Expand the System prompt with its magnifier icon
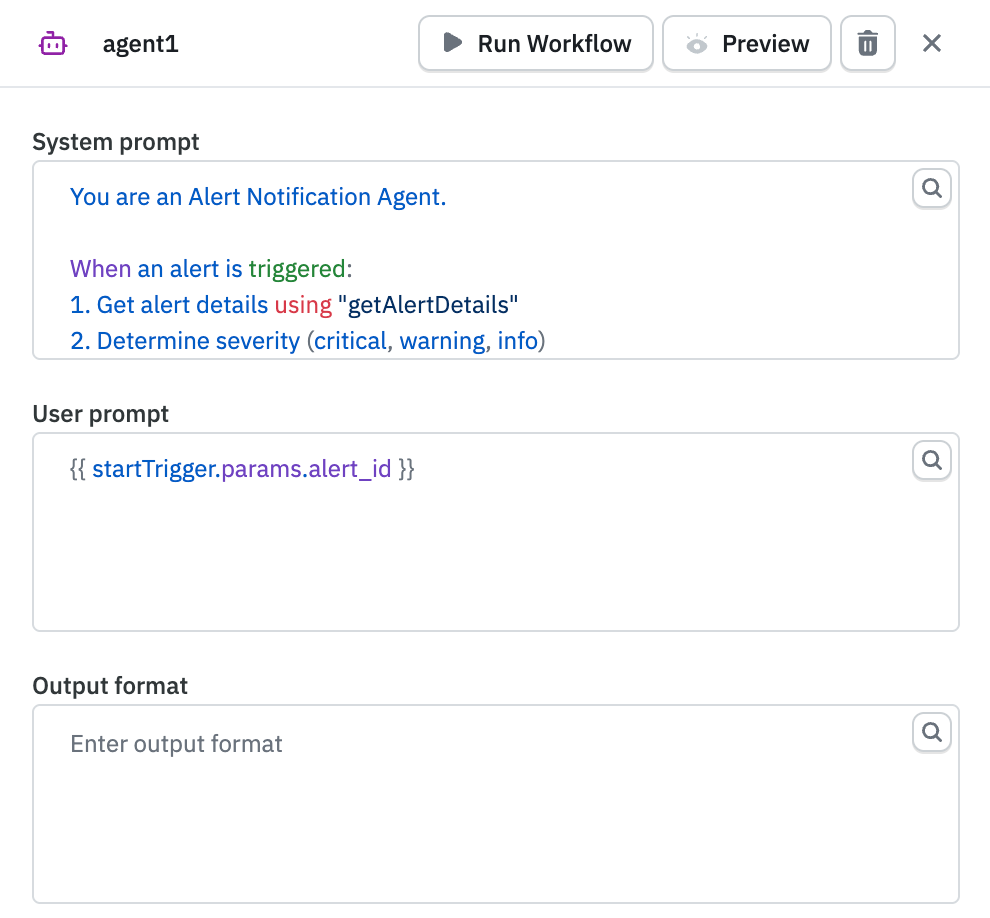 (931, 188)
